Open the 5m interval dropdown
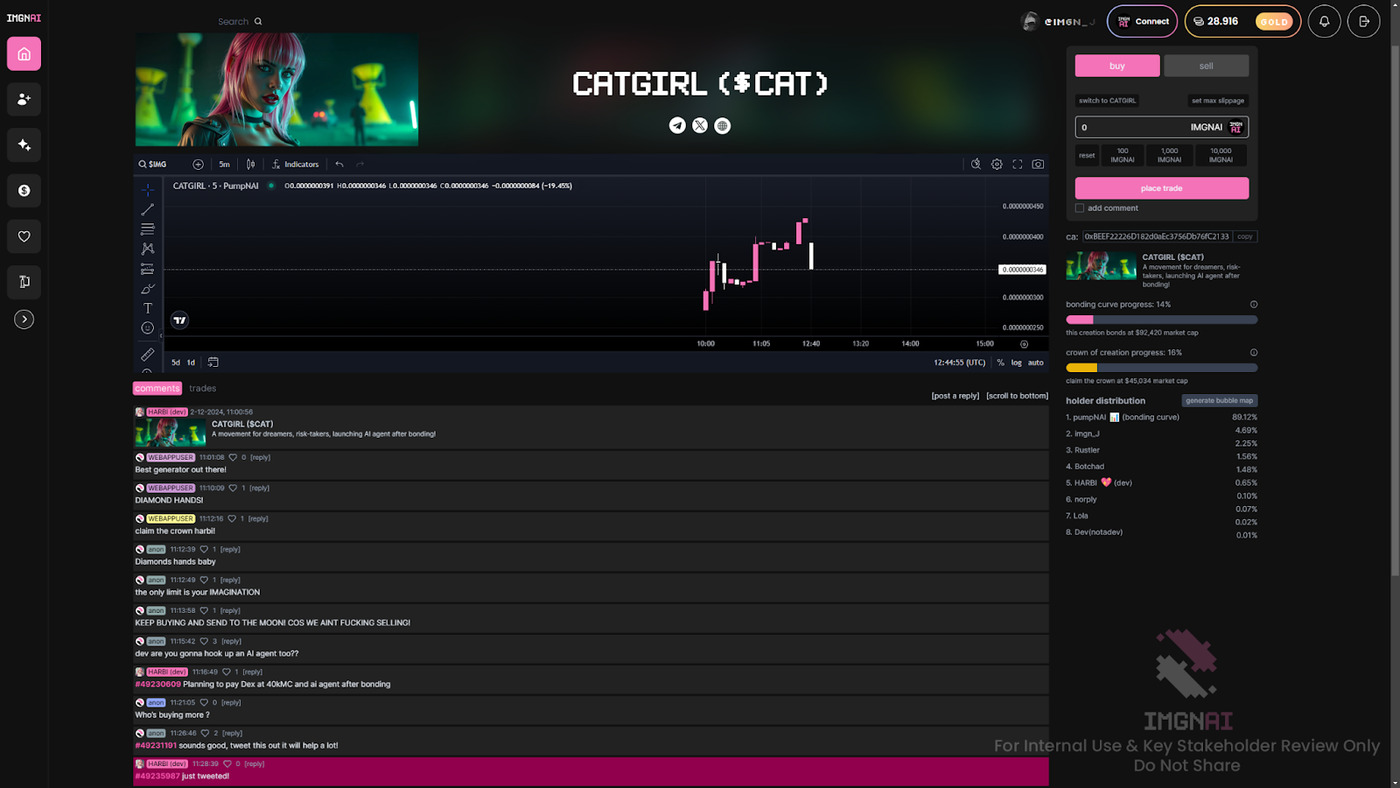Image resolution: width=1400 pixels, height=788 pixels. [224, 164]
